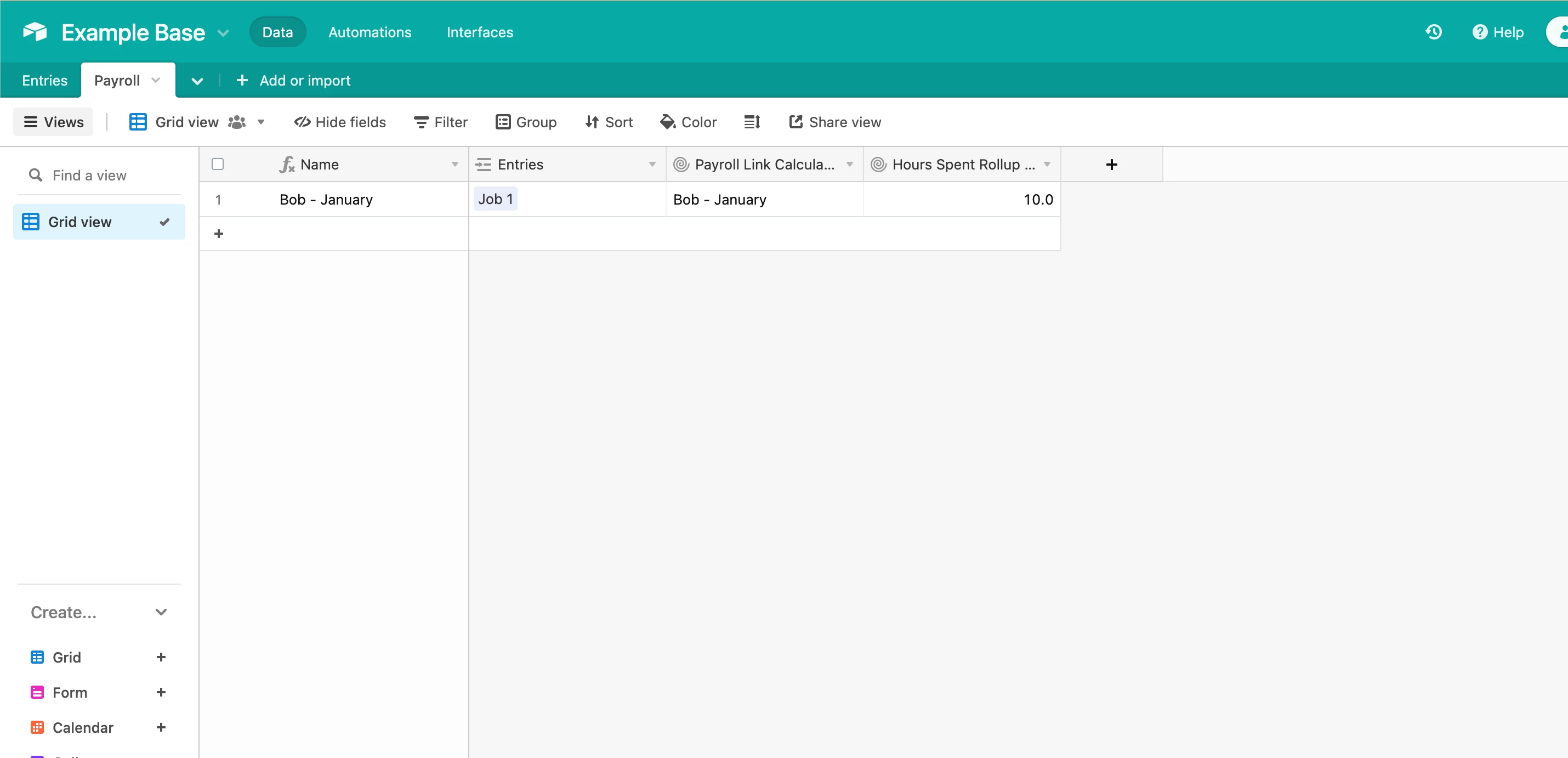Click the add field plus icon

point(1111,165)
